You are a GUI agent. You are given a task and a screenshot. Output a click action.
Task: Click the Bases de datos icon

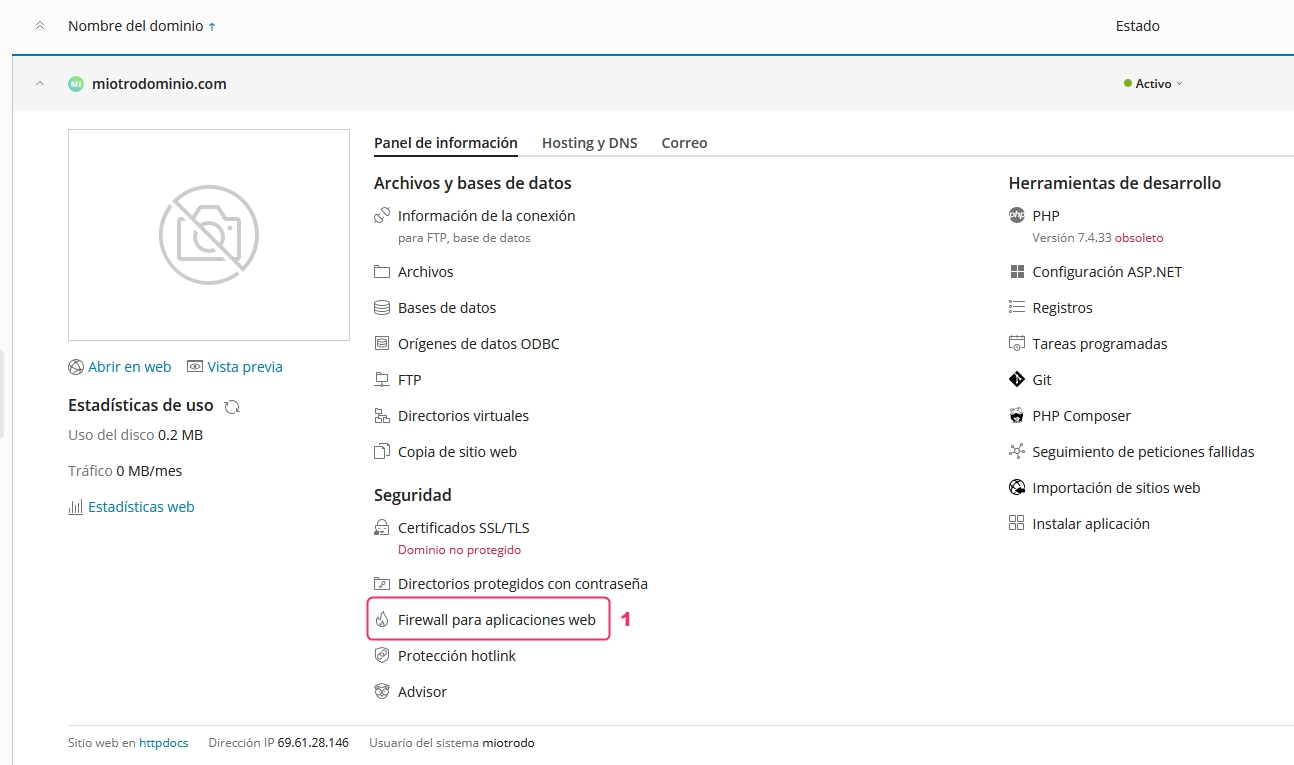pyautogui.click(x=382, y=308)
